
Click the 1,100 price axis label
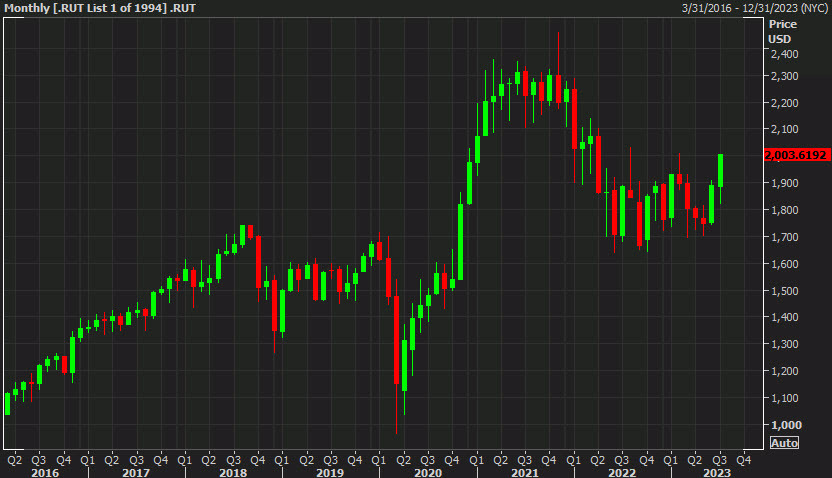[x=784, y=398]
